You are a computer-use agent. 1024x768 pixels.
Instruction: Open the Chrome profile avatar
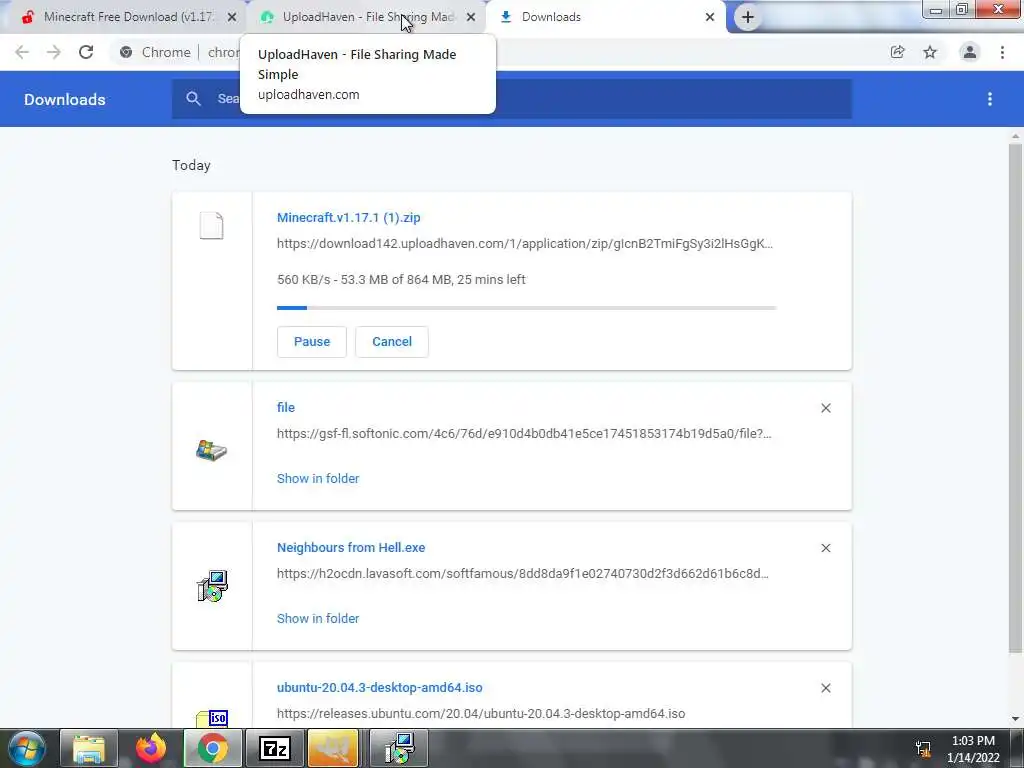(x=970, y=52)
